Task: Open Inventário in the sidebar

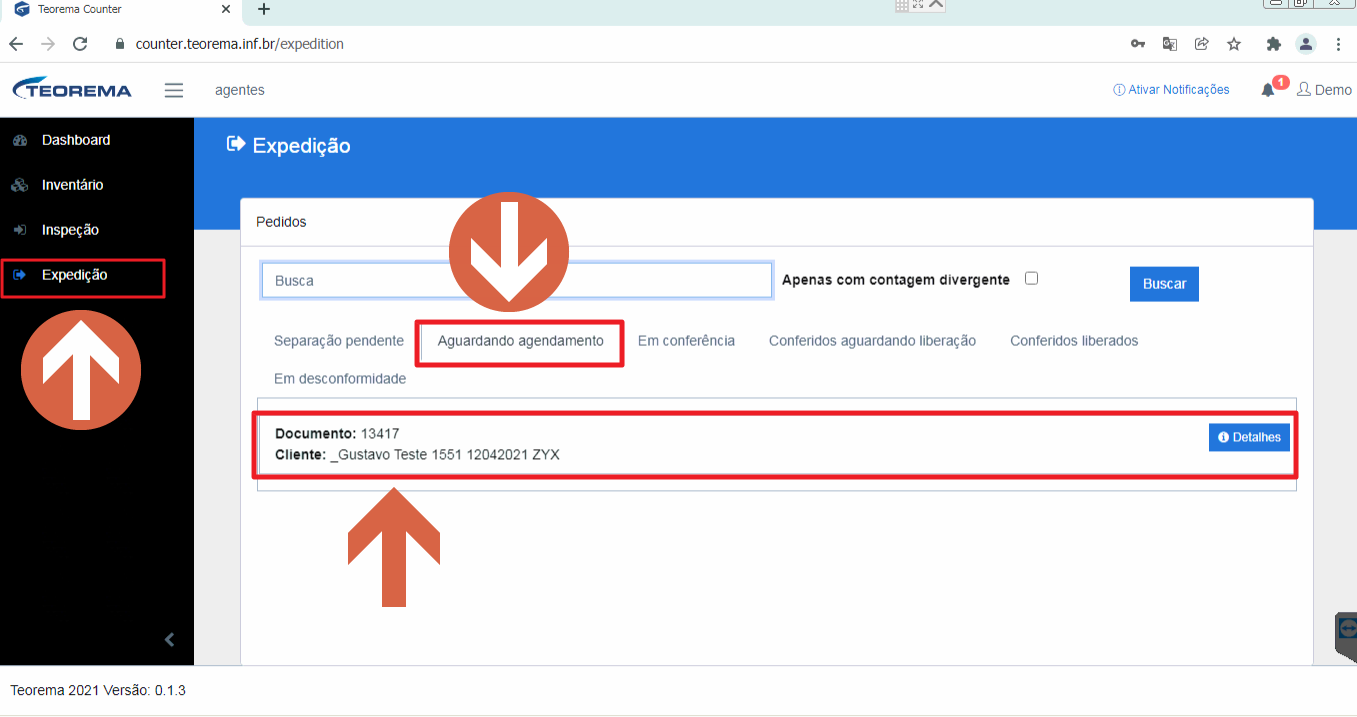Action: click(x=72, y=185)
